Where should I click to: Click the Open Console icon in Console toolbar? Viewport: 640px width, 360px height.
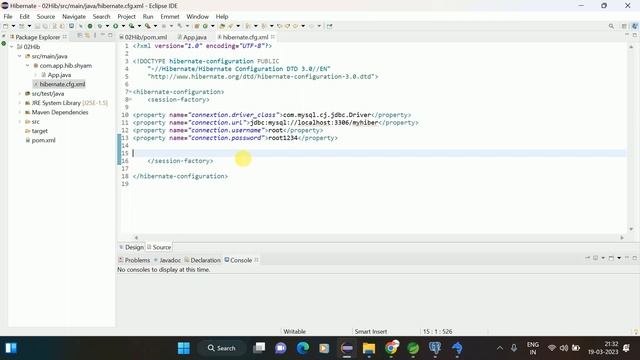pos(611,258)
